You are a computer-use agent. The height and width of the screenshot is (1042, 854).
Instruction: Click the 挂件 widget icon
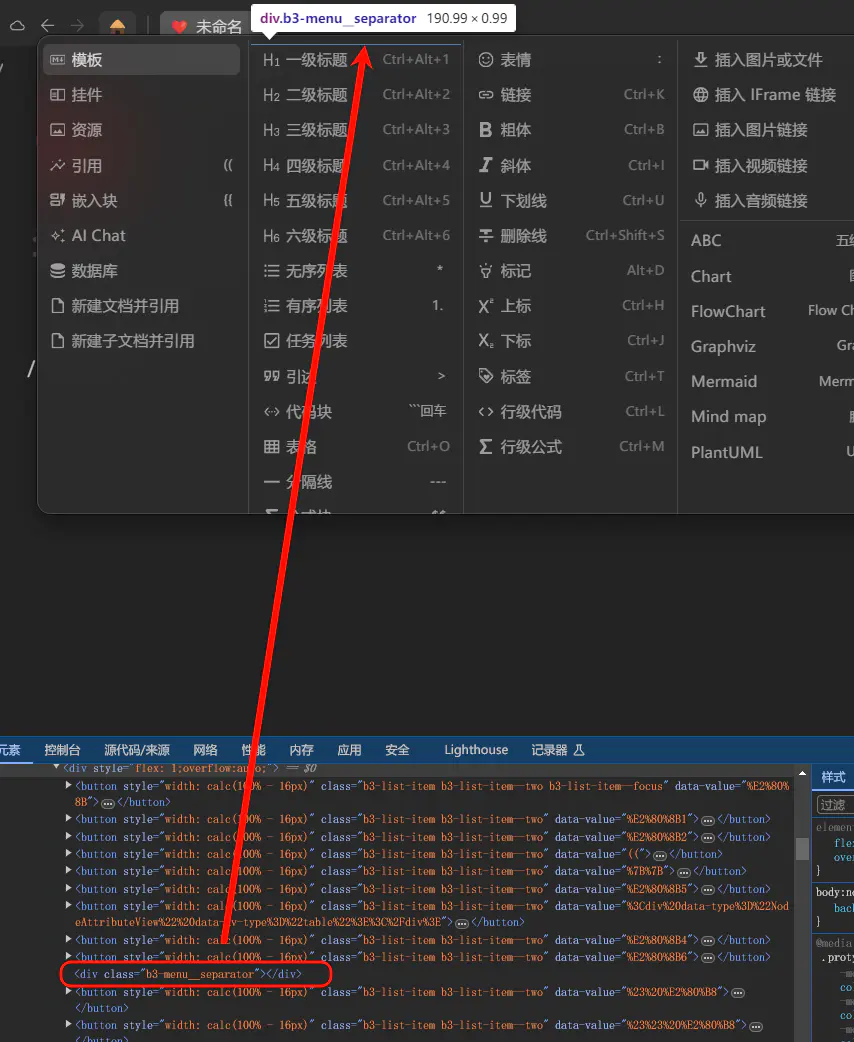click(x=58, y=95)
